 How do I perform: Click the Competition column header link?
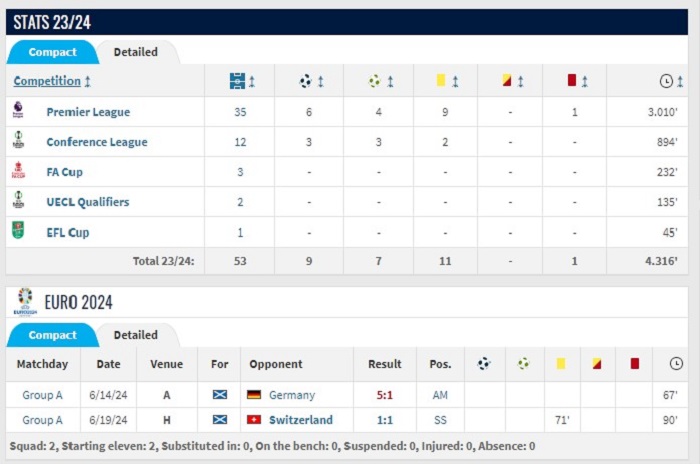click(47, 81)
